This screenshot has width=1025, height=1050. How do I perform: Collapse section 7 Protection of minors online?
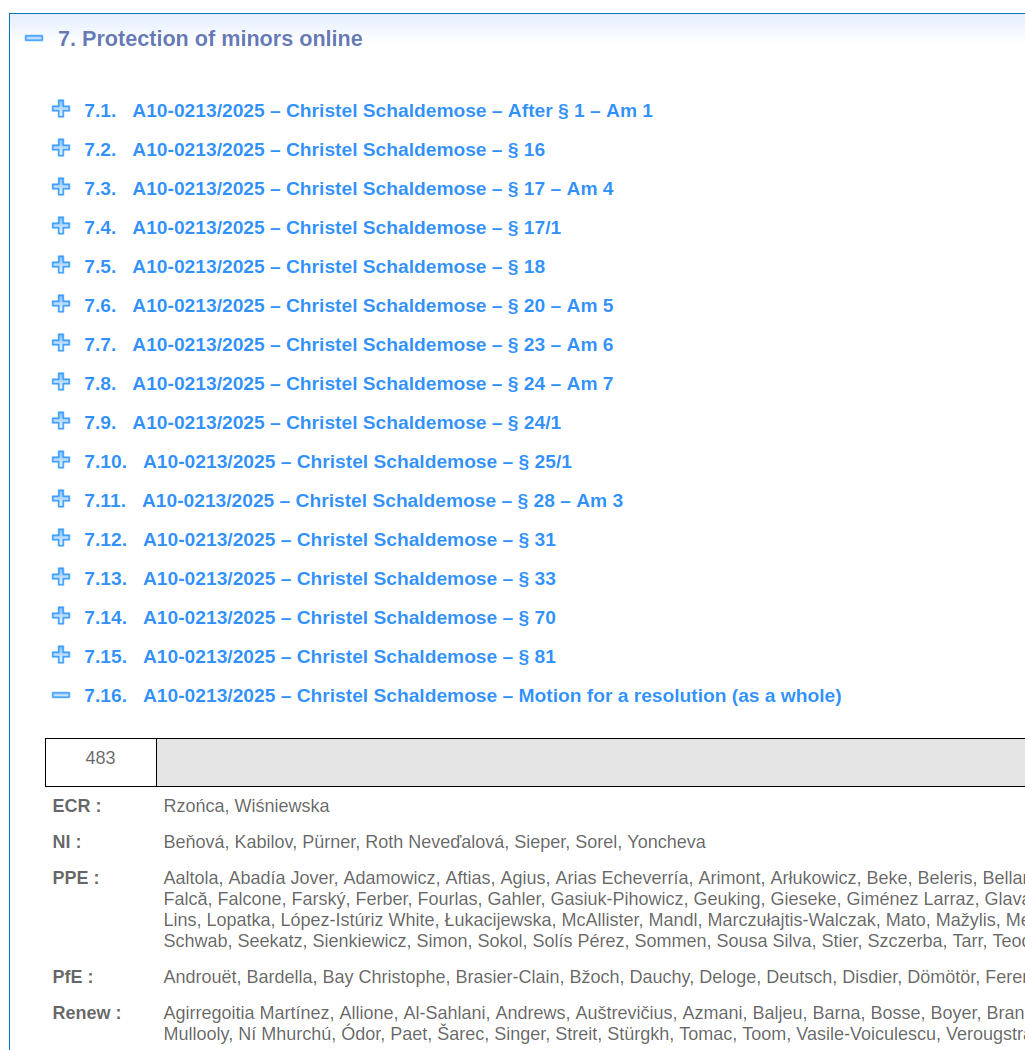point(34,39)
